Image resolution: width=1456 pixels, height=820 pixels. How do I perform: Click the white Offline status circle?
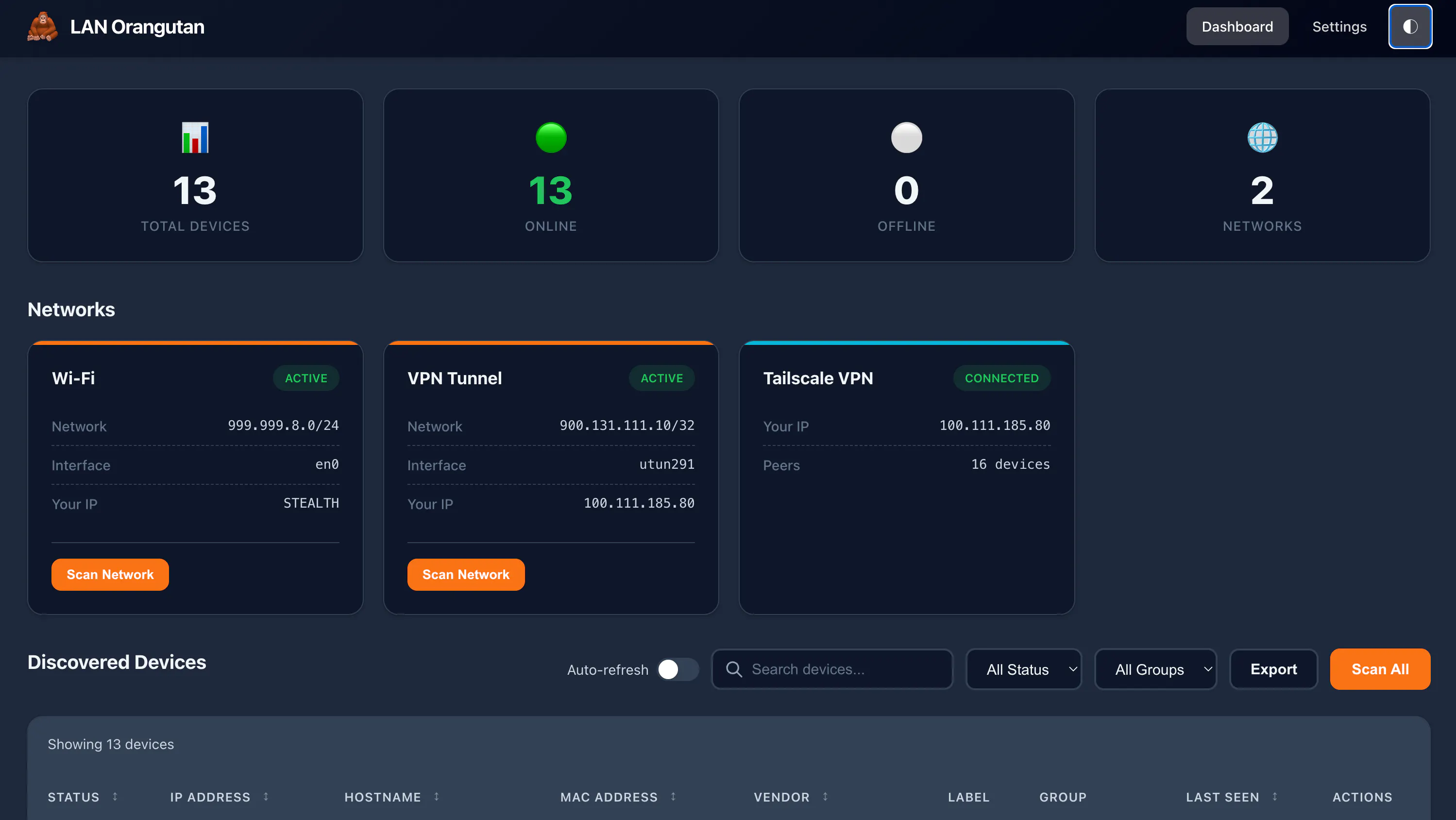click(x=906, y=137)
